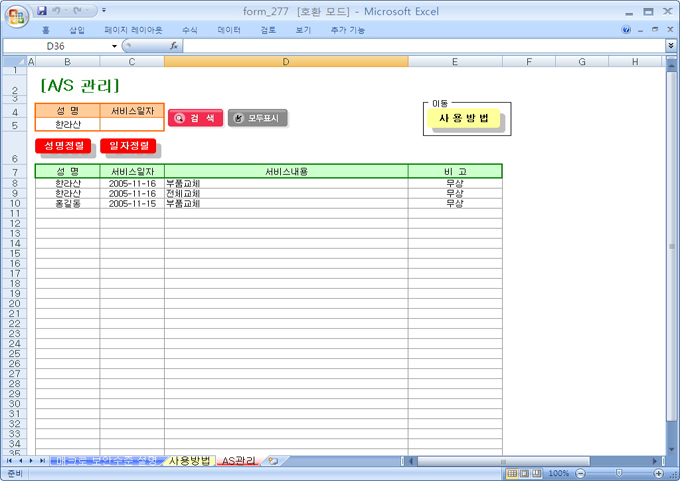Image resolution: width=680 pixels, height=481 pixels.
Task: Switch to the 사용방법 sheet tab
Action: 189,461
